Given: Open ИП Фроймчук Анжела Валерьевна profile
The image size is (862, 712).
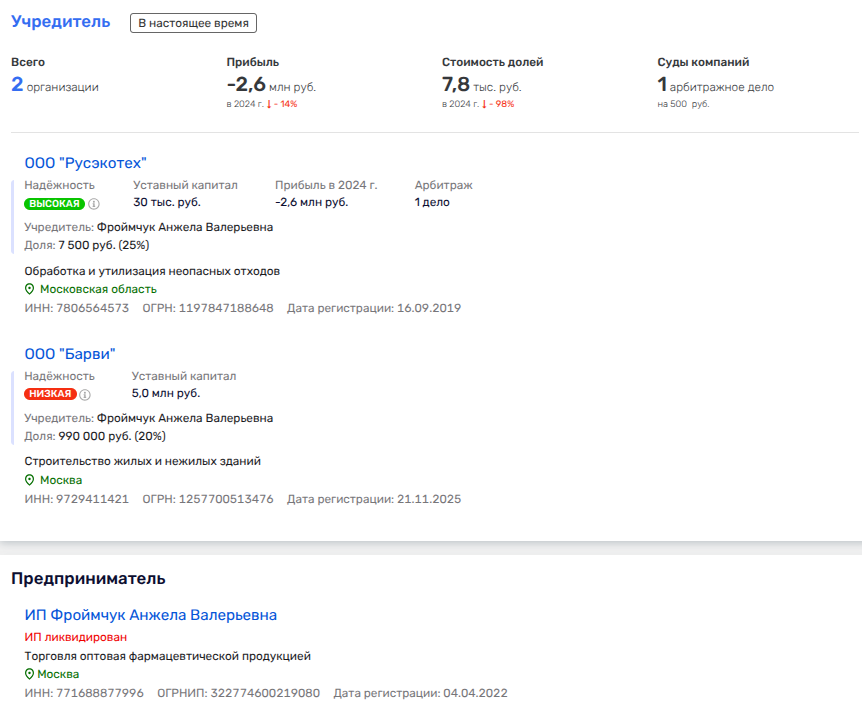Looking at the screenshot, I should coord(150,615).
